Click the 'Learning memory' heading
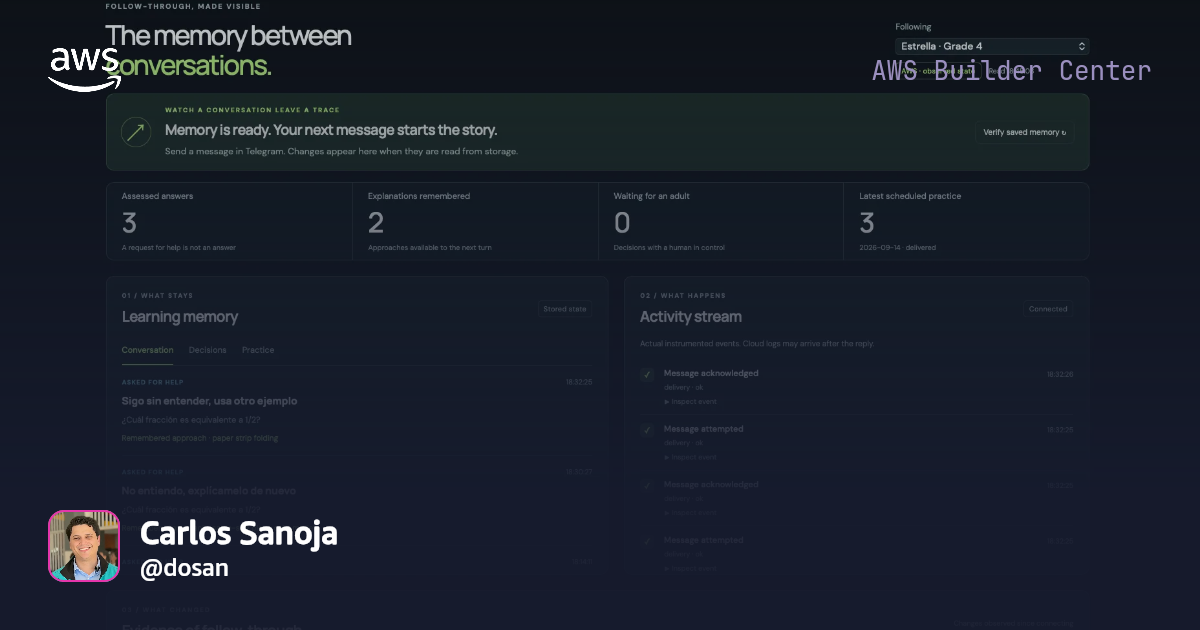 (180, 317)
